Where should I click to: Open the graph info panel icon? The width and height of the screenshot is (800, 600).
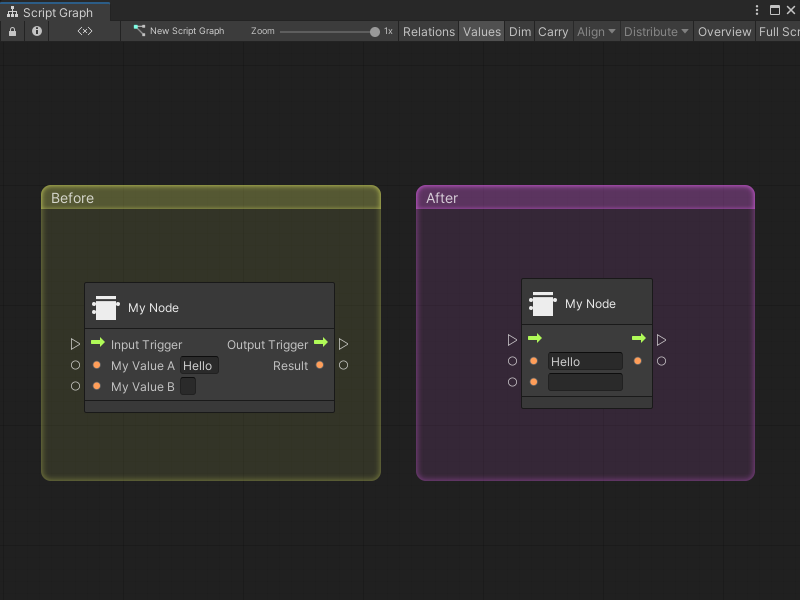pos(36,31)
